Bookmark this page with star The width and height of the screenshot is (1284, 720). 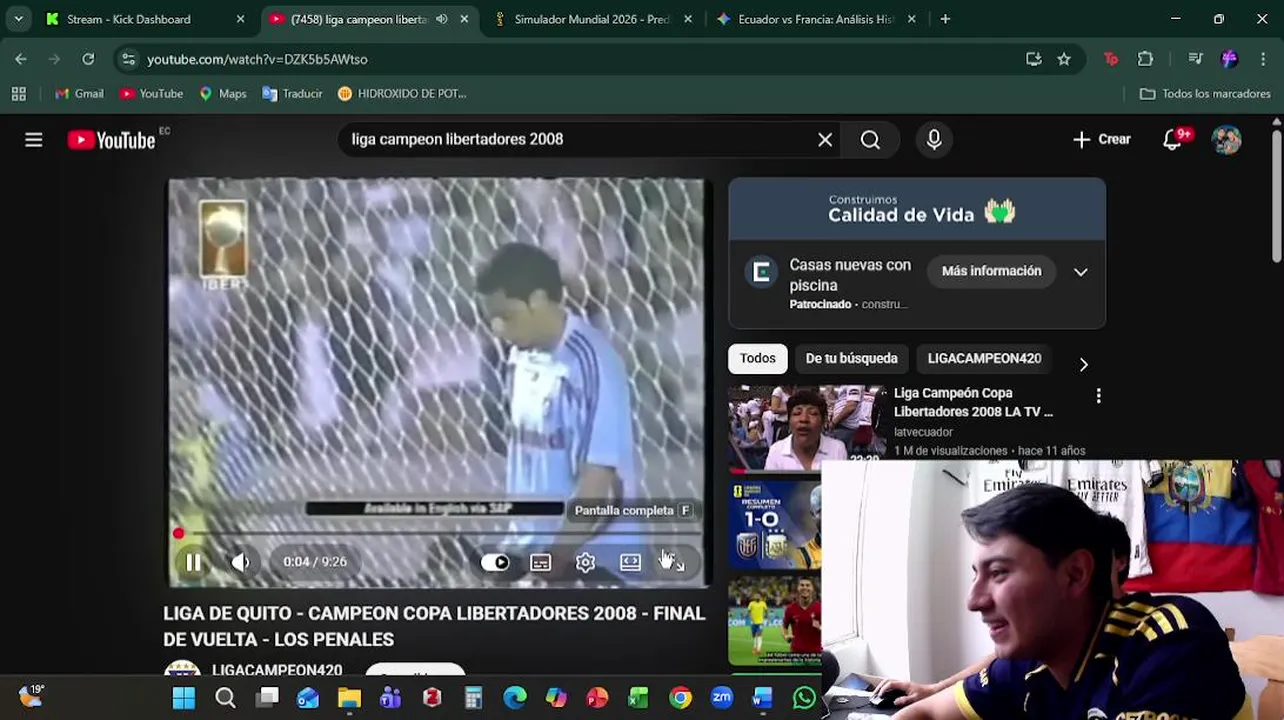(1064, 59)
